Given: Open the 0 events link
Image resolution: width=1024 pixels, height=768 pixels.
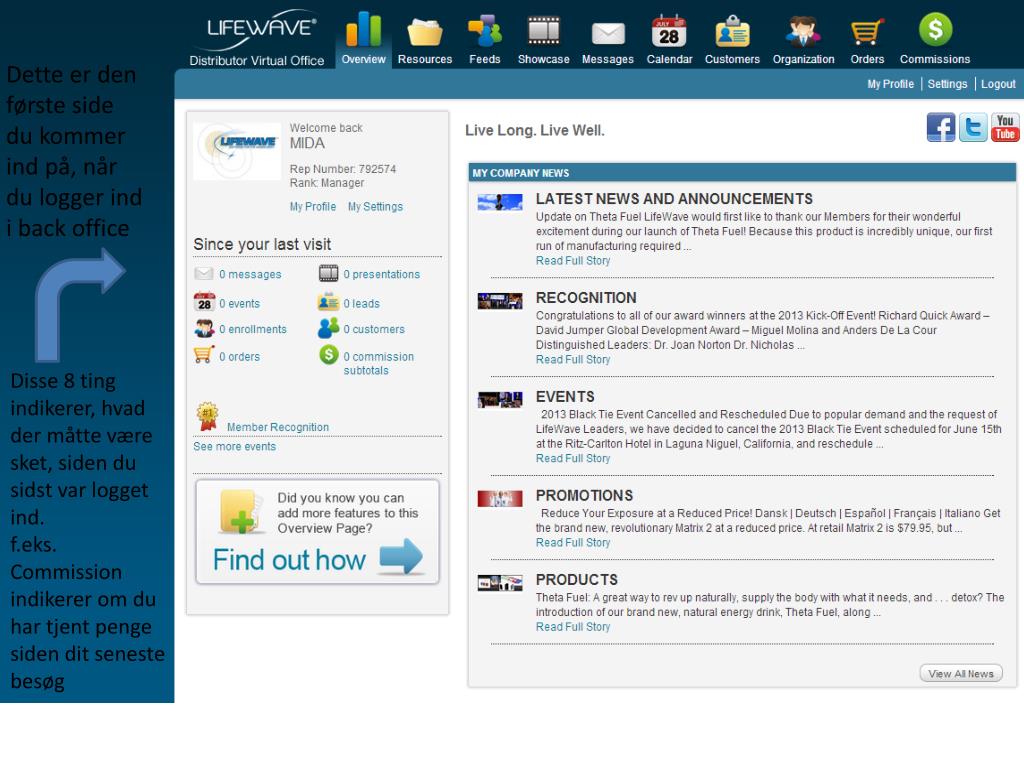Looking at the screenshot, I should [239, 304].
